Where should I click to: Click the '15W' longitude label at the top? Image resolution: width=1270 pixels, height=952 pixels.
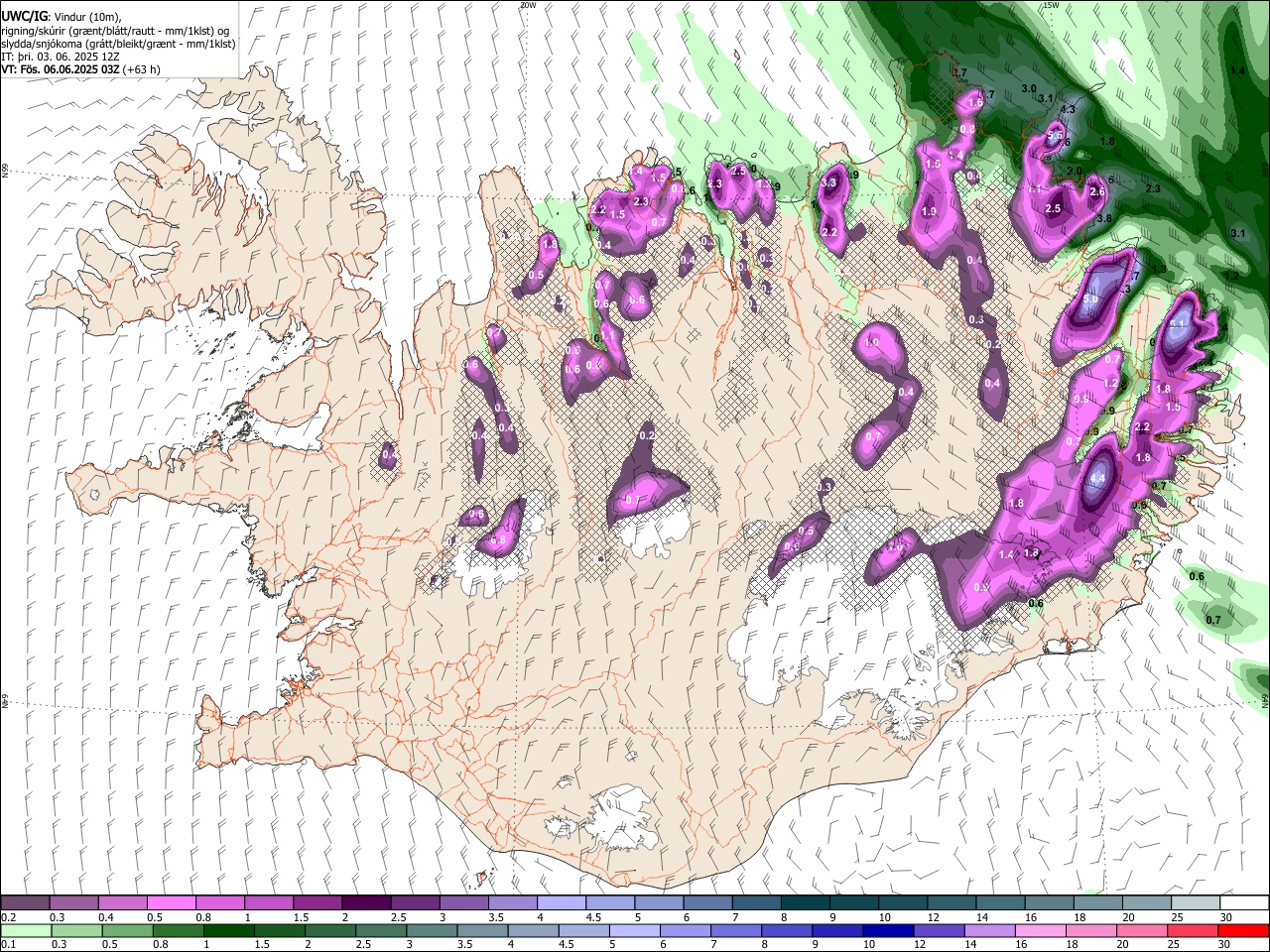pyautogui.click(x=1051, y=5)
